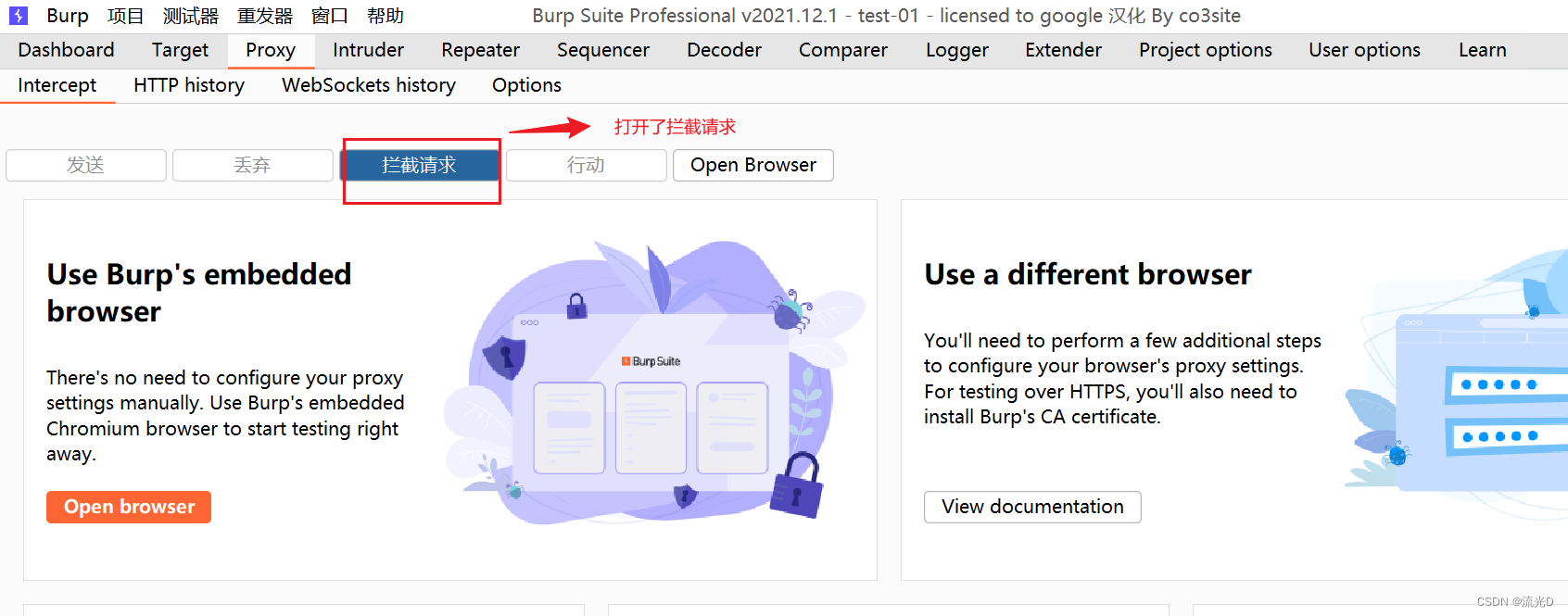Click the text starting 'There's no need to configure'
This screenshot has width=1568, height=616.
225,416
